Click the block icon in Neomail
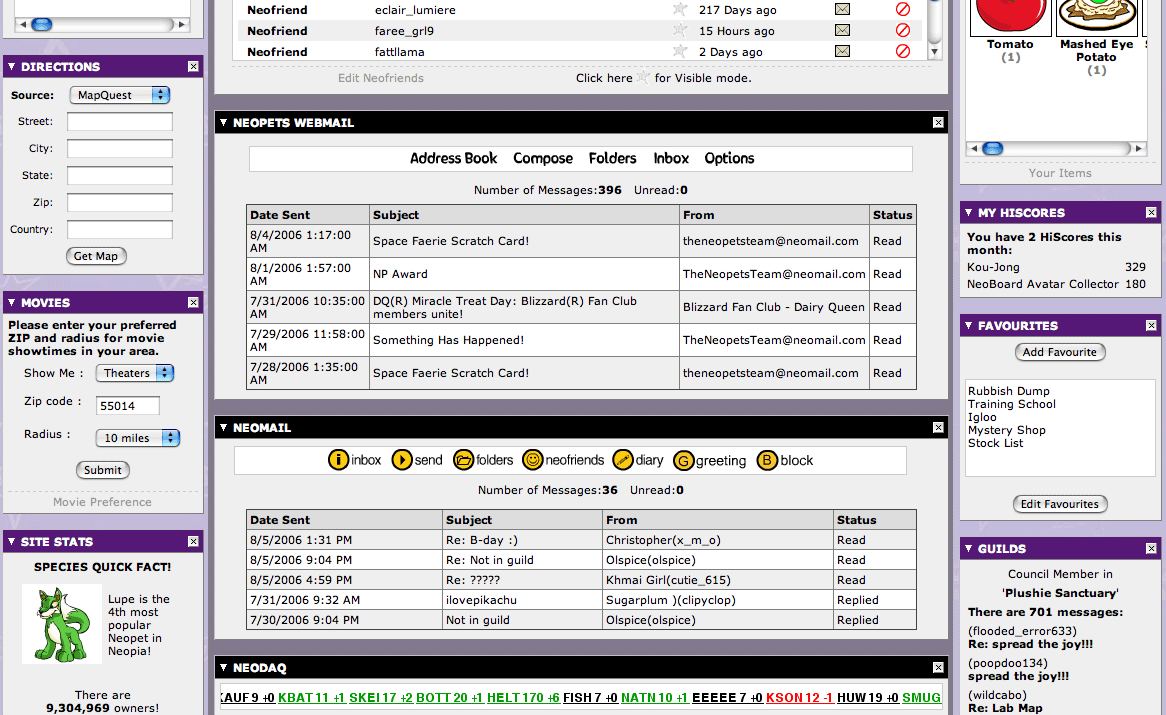The height and width of the screenshot is (715, 1166). pyautogui.click(x=767, y=460)
